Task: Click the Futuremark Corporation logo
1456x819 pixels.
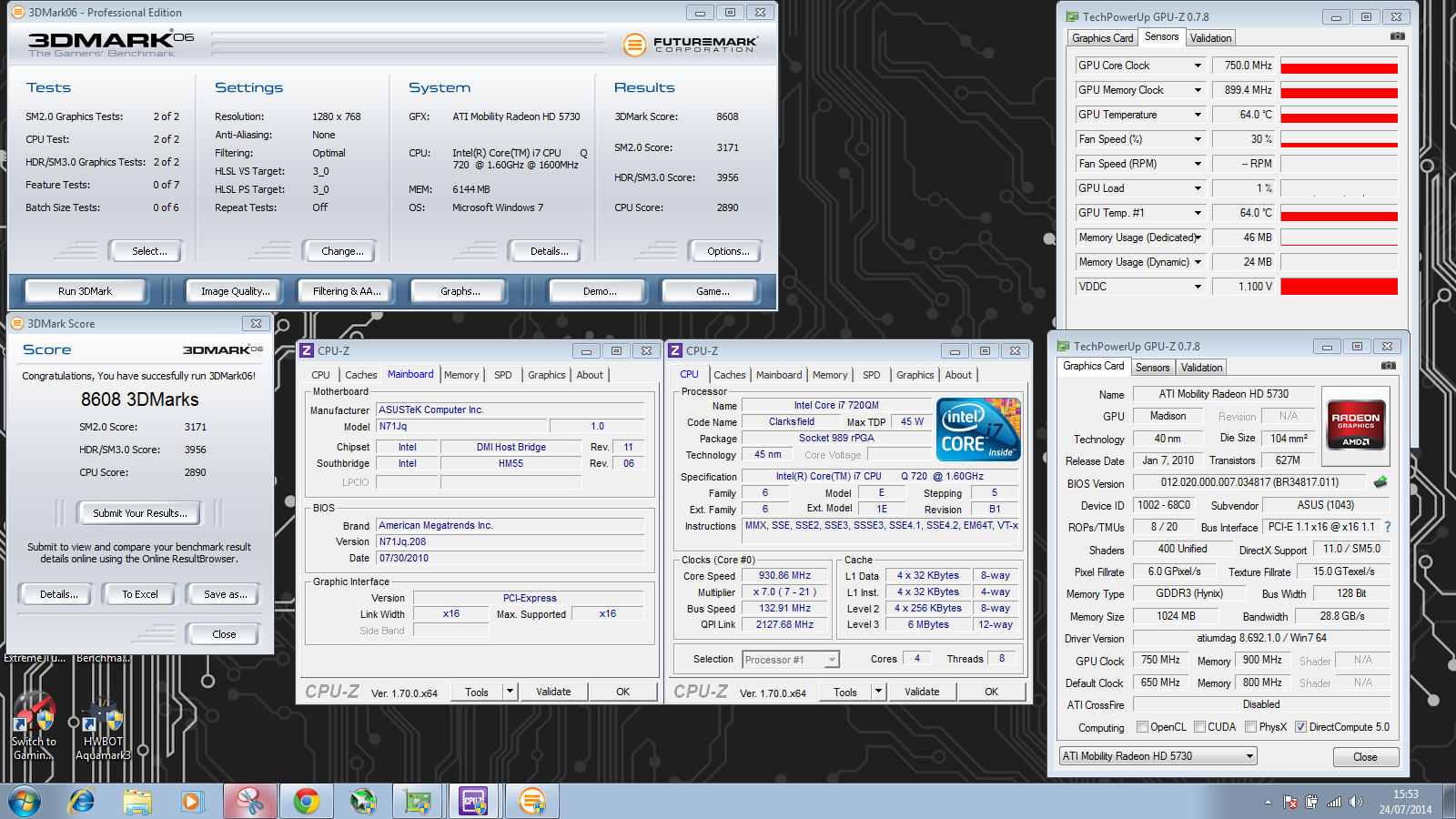Action: [x=692, y=44]
